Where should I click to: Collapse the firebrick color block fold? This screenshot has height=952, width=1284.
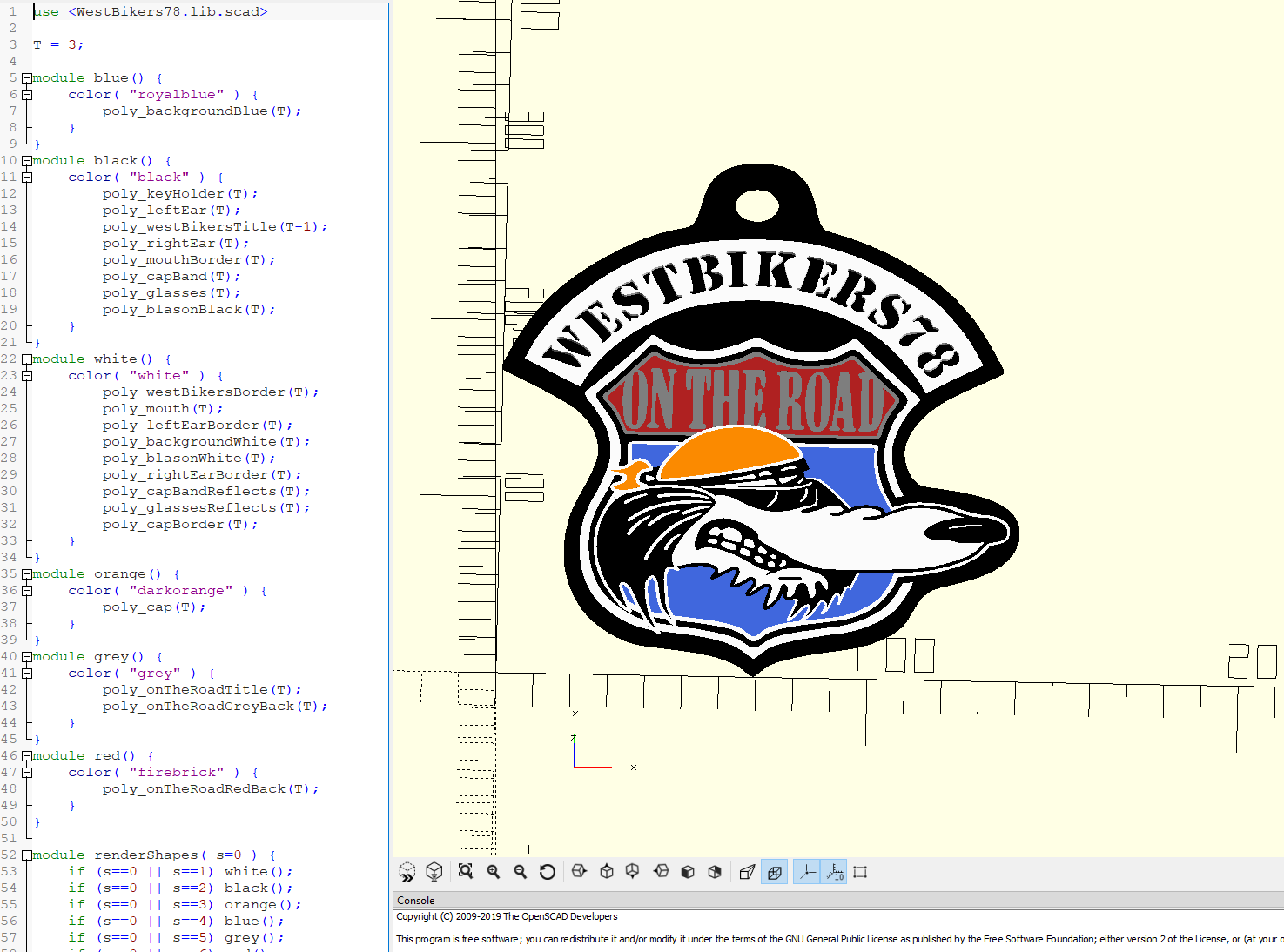27,773
